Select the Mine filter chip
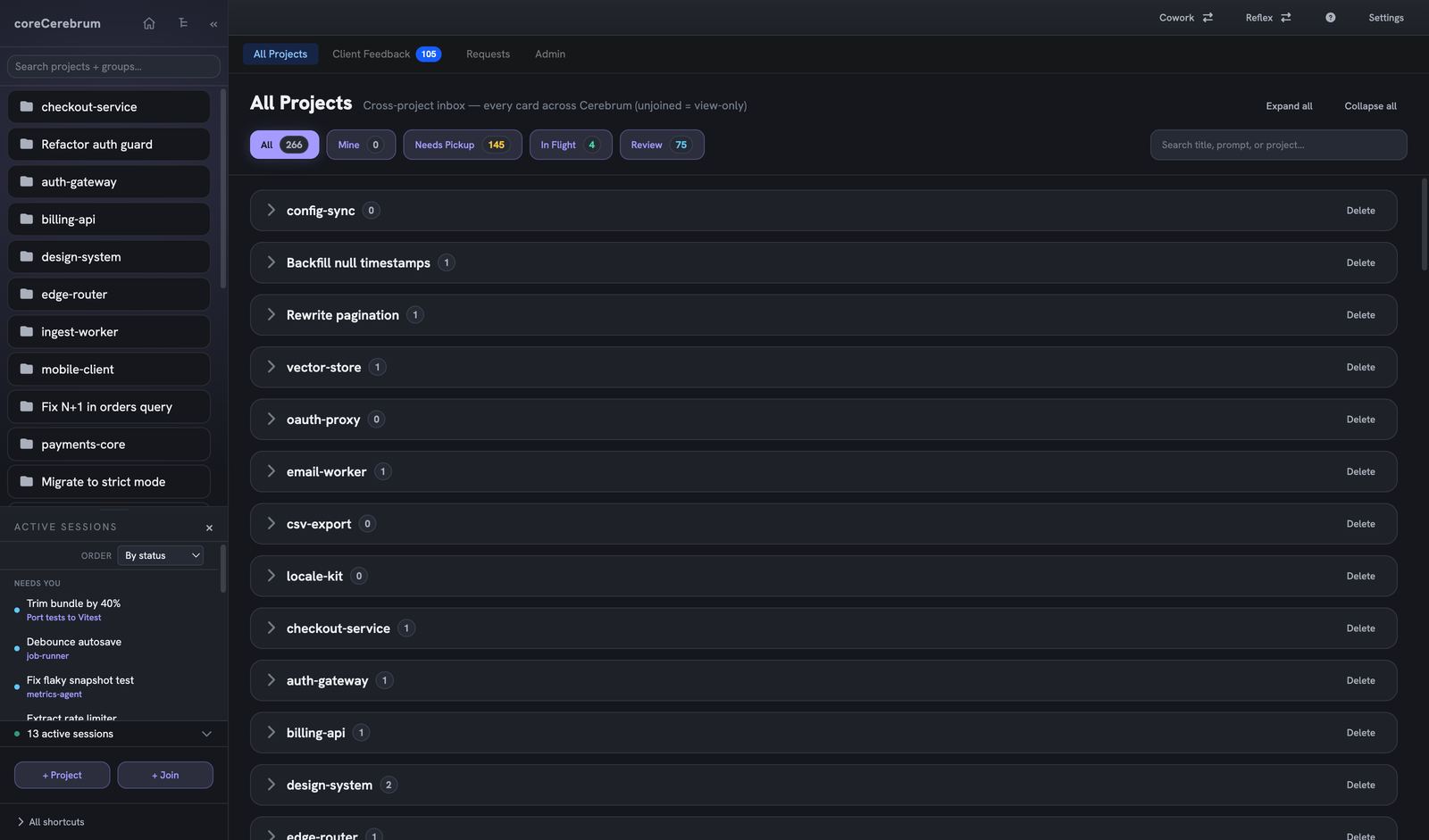The image size is (1429, 840). pyautogui.click(x=362, y=145)
